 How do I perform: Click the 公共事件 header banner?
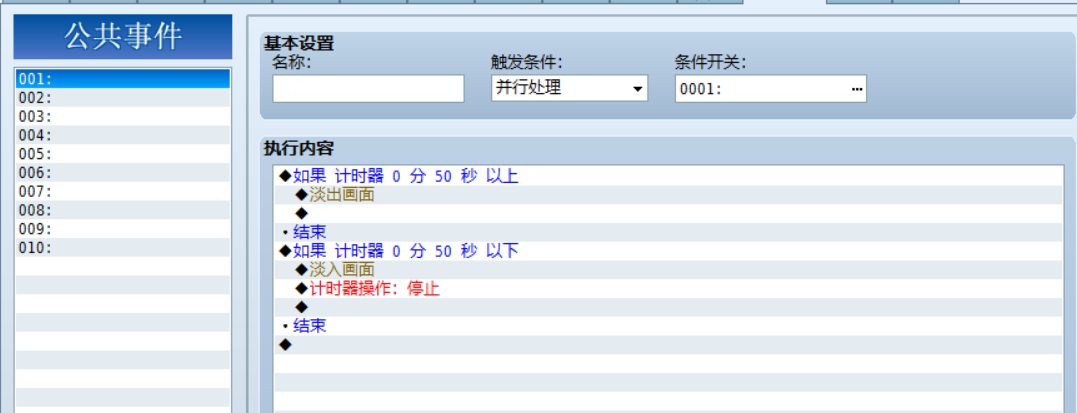pos(123,36)
